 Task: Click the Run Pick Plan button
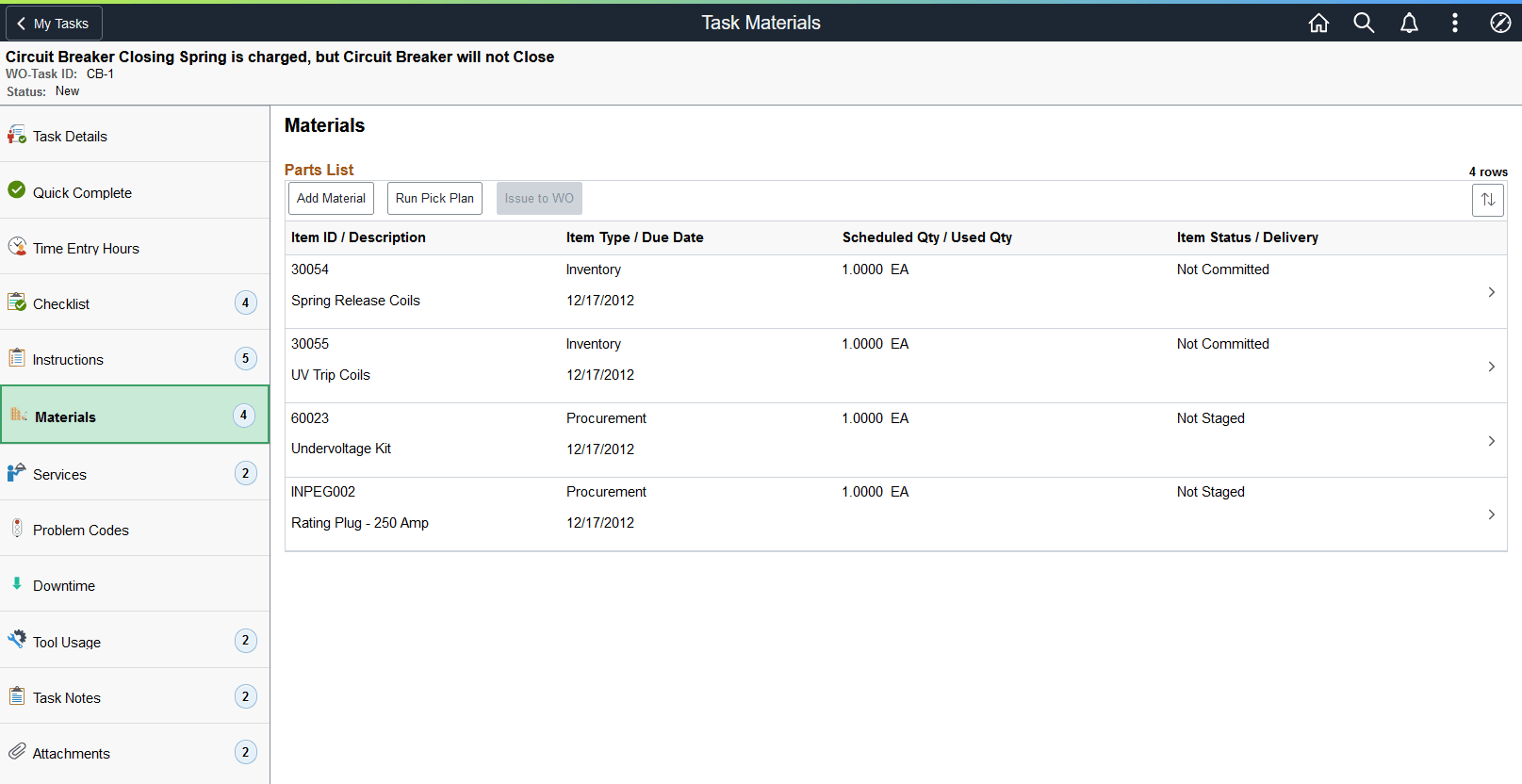pos(434,198)
